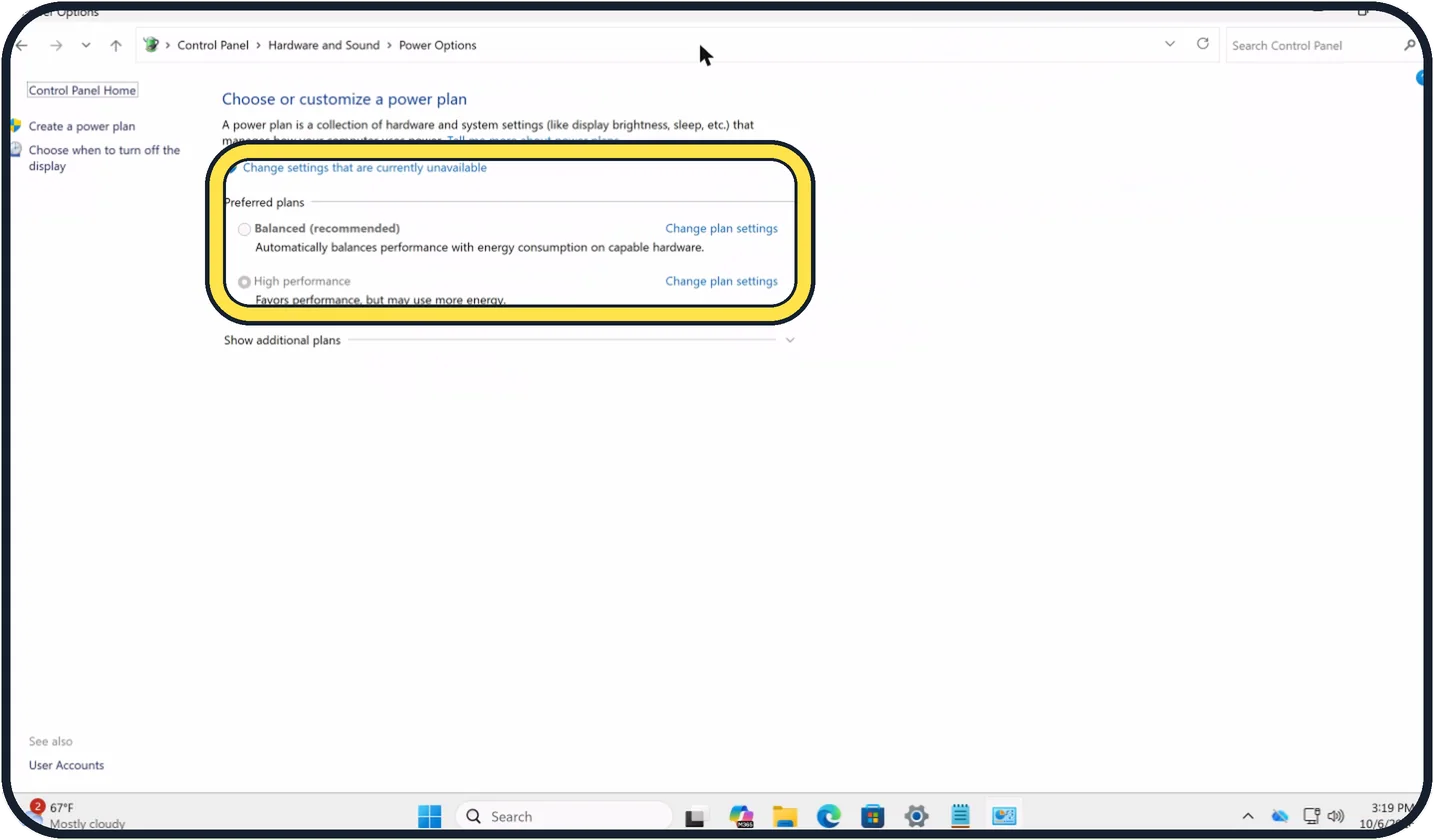Open the Windows Start menu

click(430, 816)
